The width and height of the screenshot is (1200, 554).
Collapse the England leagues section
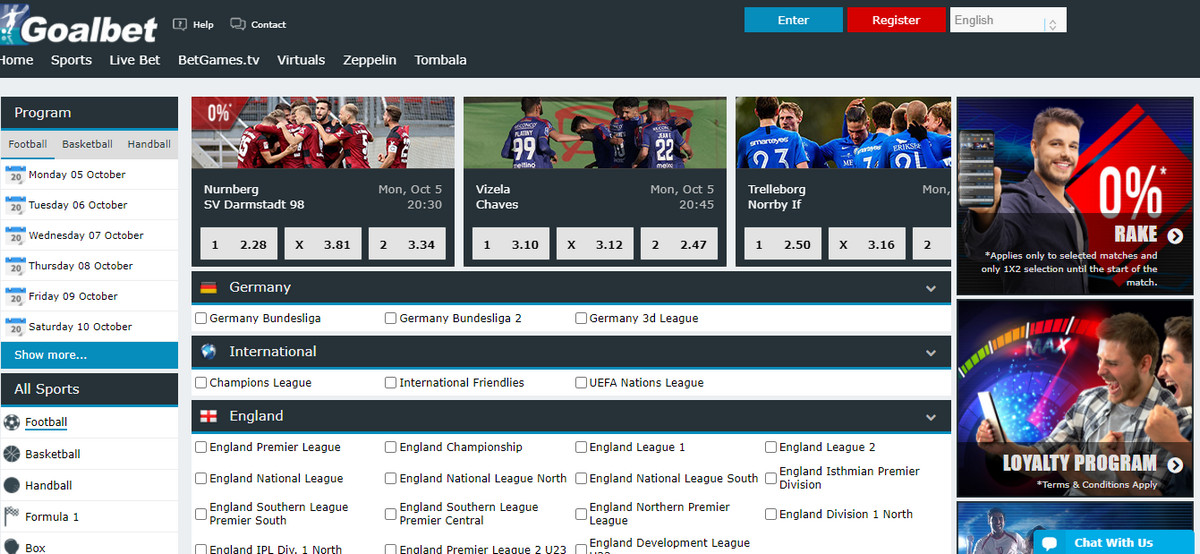(931, 417)
